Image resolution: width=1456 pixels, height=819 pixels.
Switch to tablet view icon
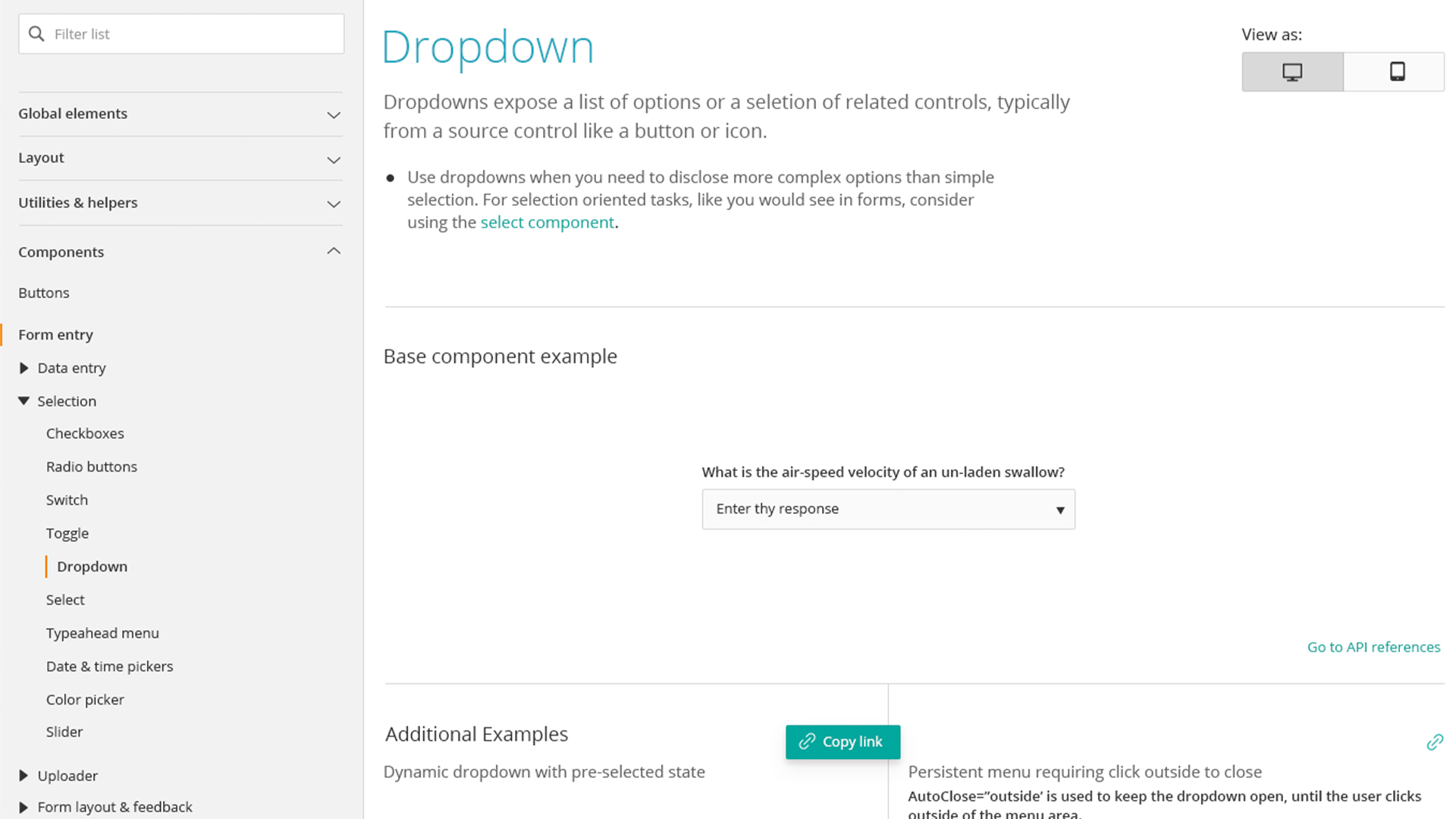point(1397,72)
